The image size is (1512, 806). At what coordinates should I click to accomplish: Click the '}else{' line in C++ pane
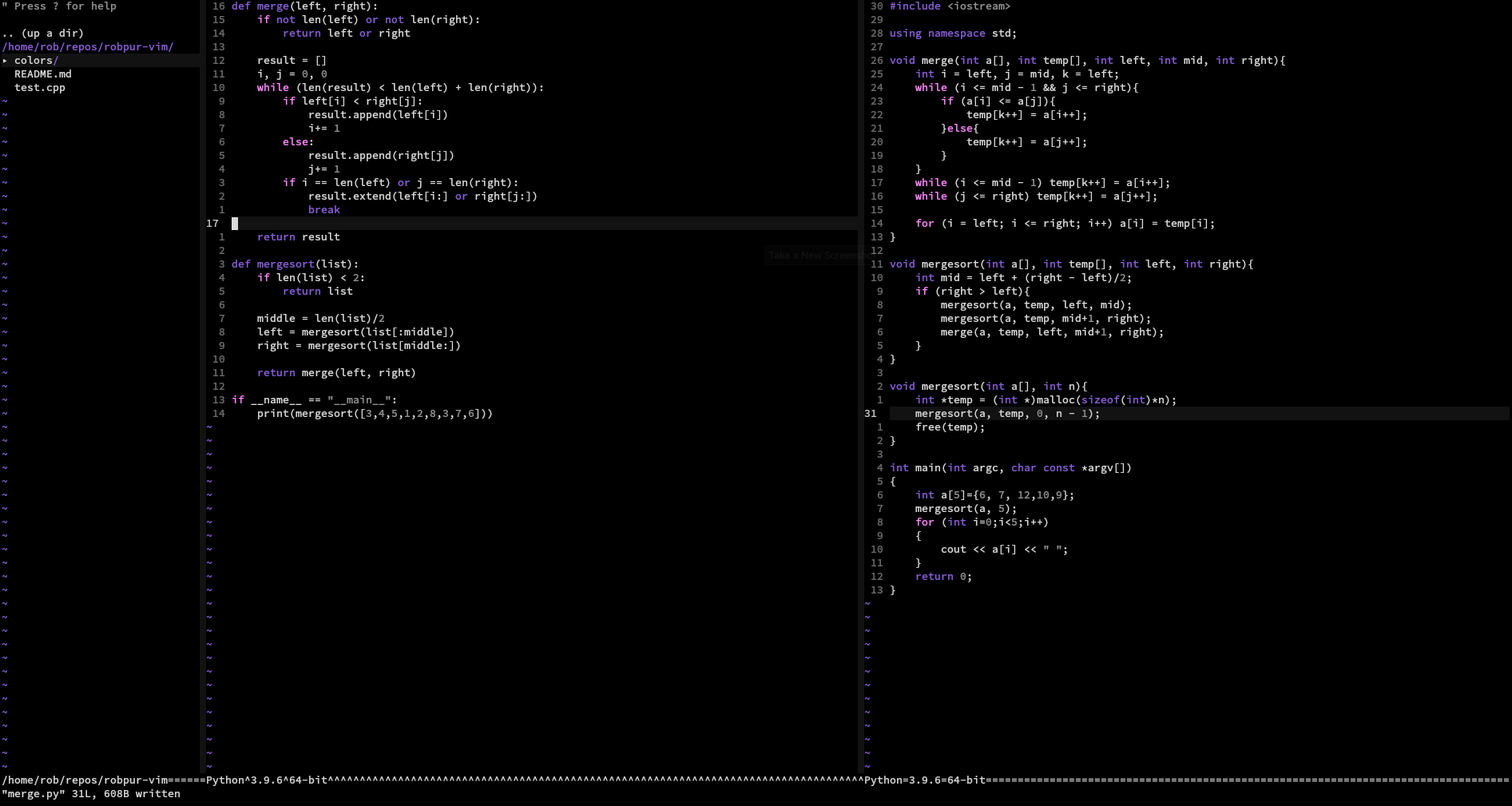coord(960,129)
